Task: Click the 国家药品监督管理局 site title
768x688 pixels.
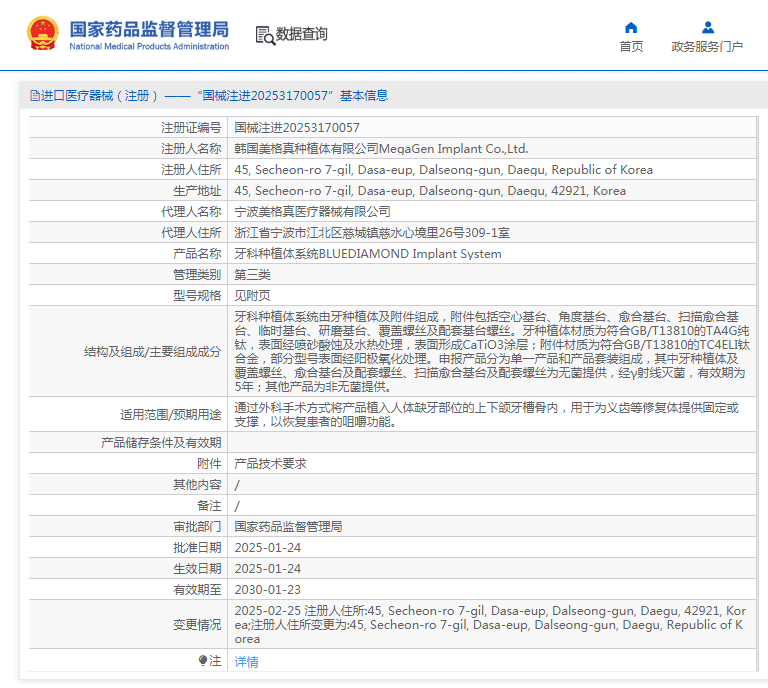Action: (x=149, y=28)
